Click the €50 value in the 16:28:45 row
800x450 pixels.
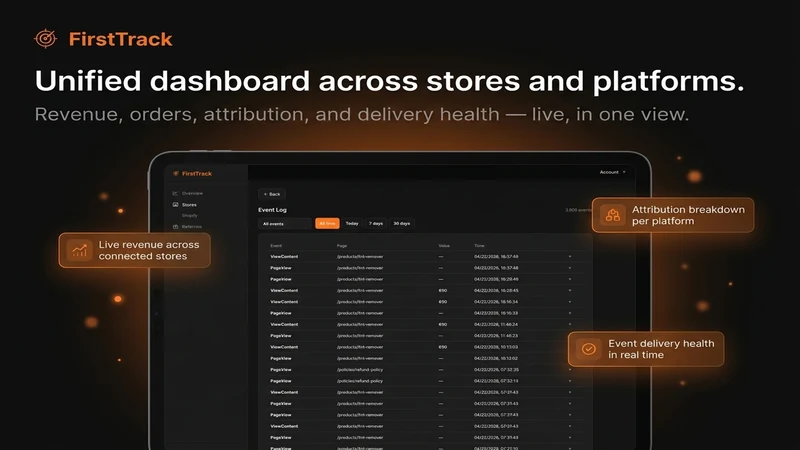443,290
